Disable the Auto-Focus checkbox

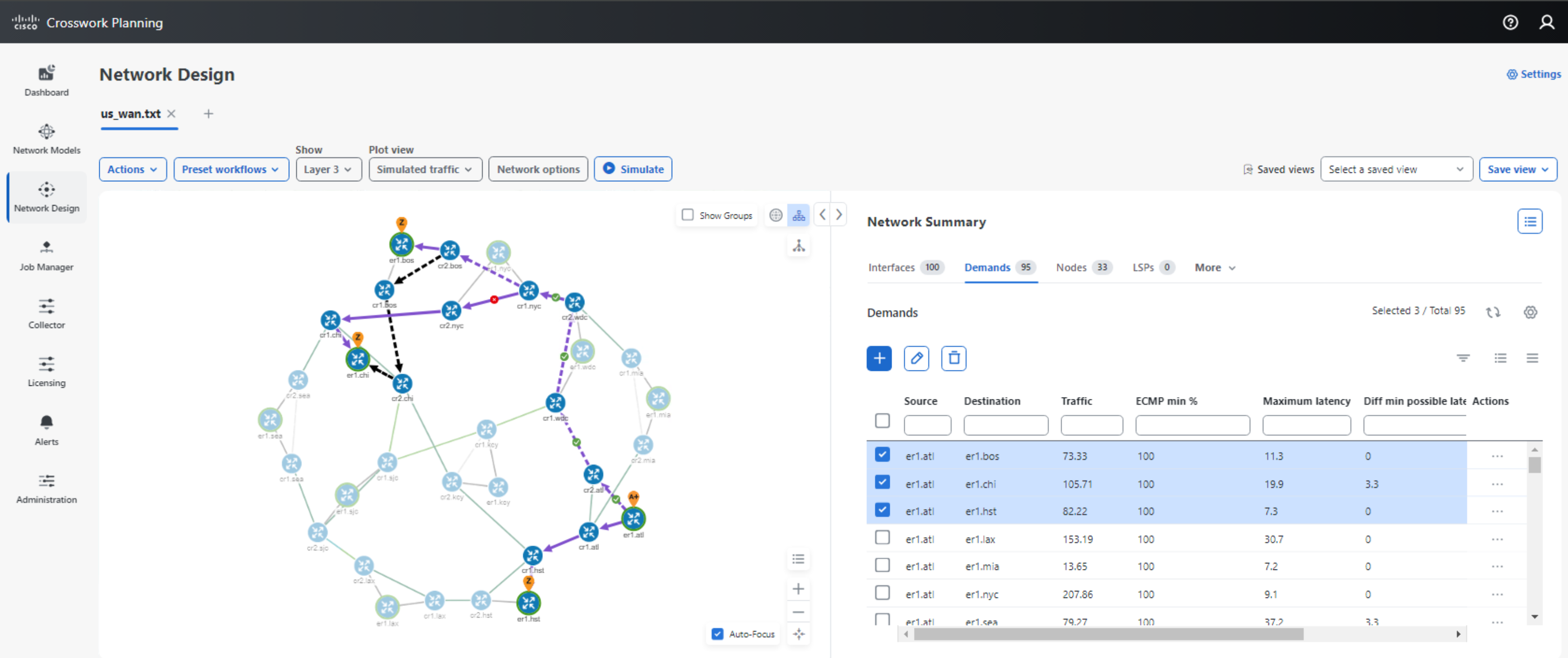717,634
